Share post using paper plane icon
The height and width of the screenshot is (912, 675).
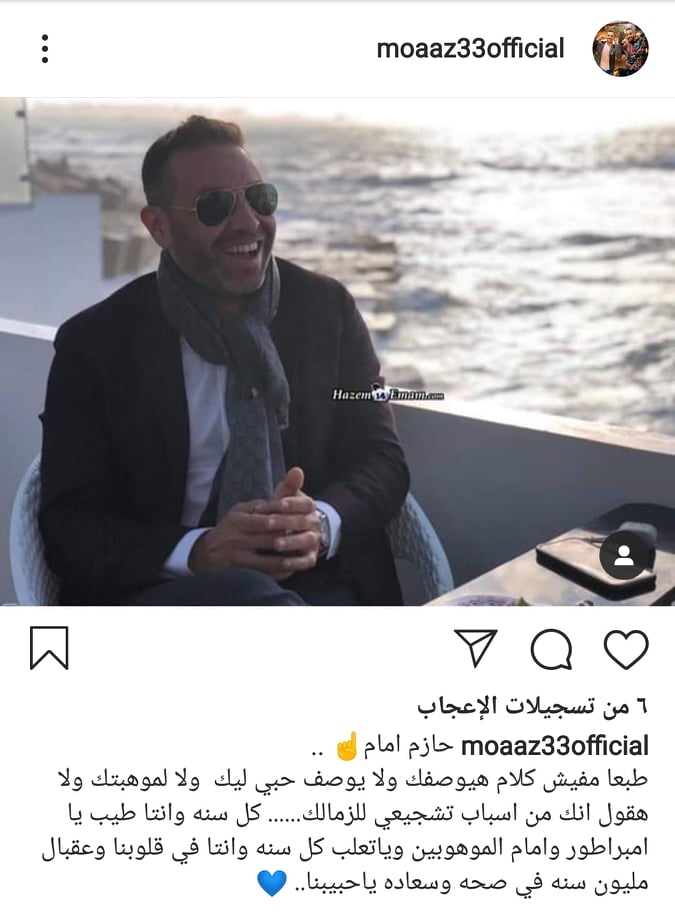(x=476, y=647)
